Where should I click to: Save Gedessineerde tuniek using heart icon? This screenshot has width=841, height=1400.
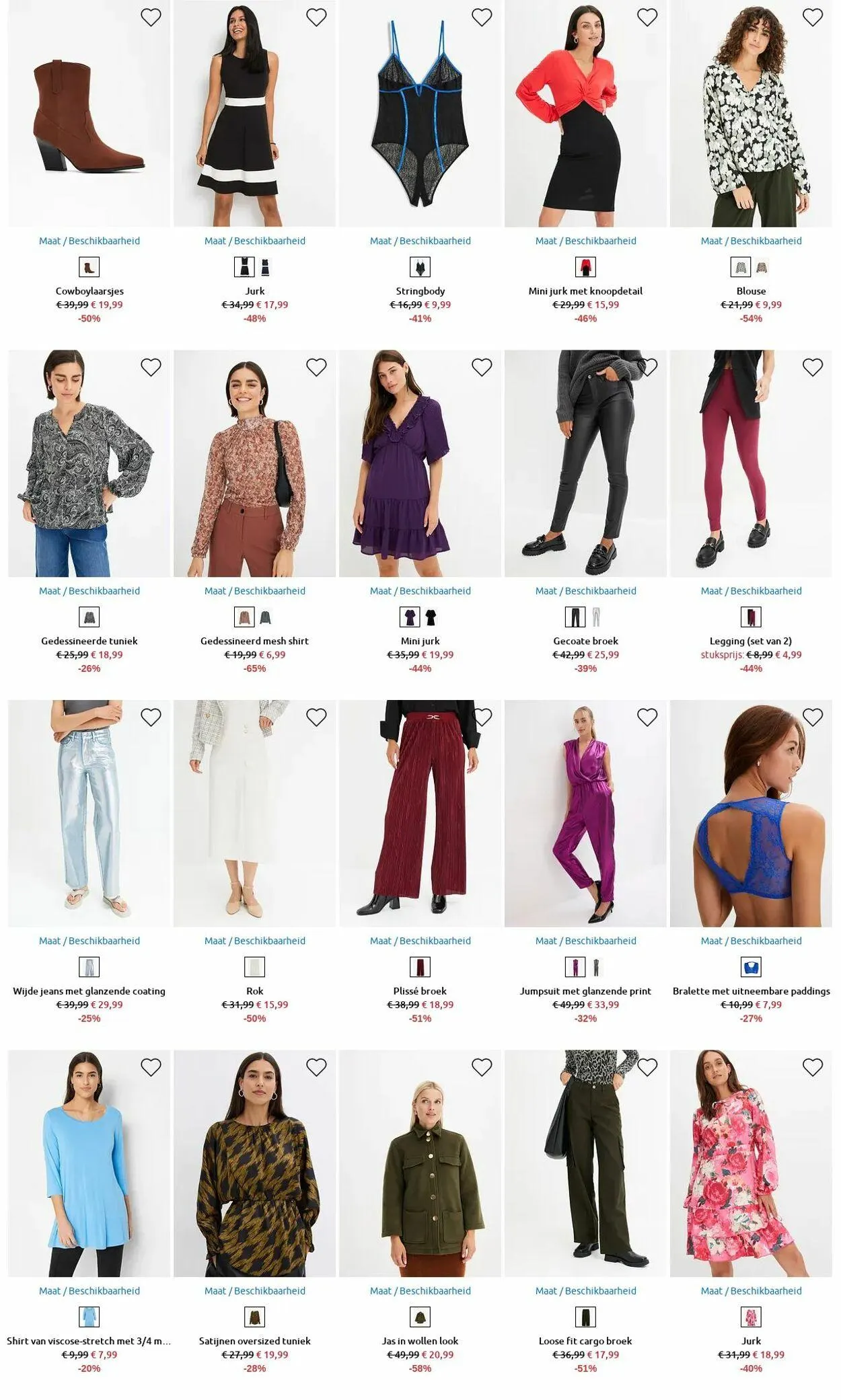[x=151, y=367]
